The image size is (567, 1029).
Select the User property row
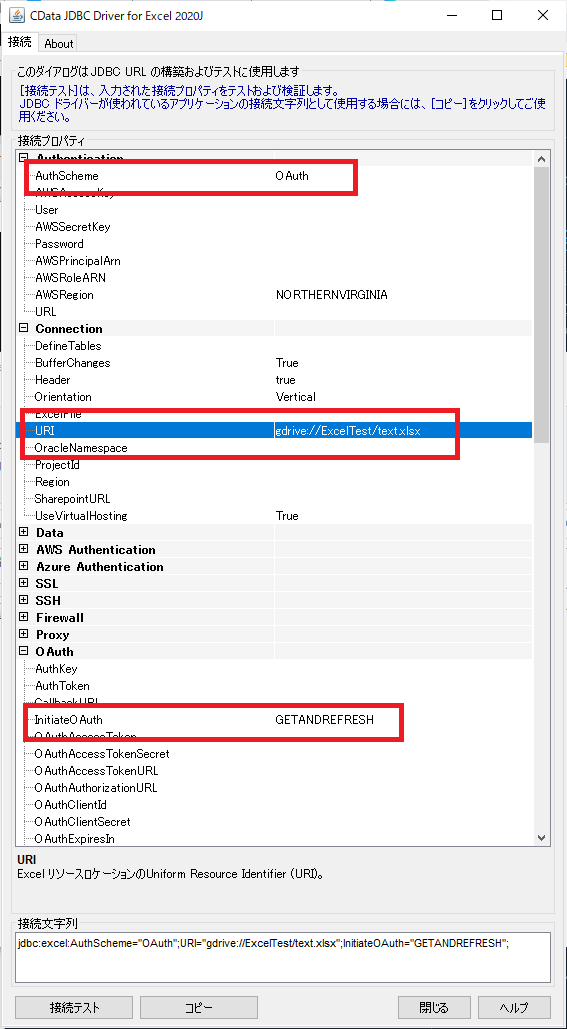coord(274,210)
